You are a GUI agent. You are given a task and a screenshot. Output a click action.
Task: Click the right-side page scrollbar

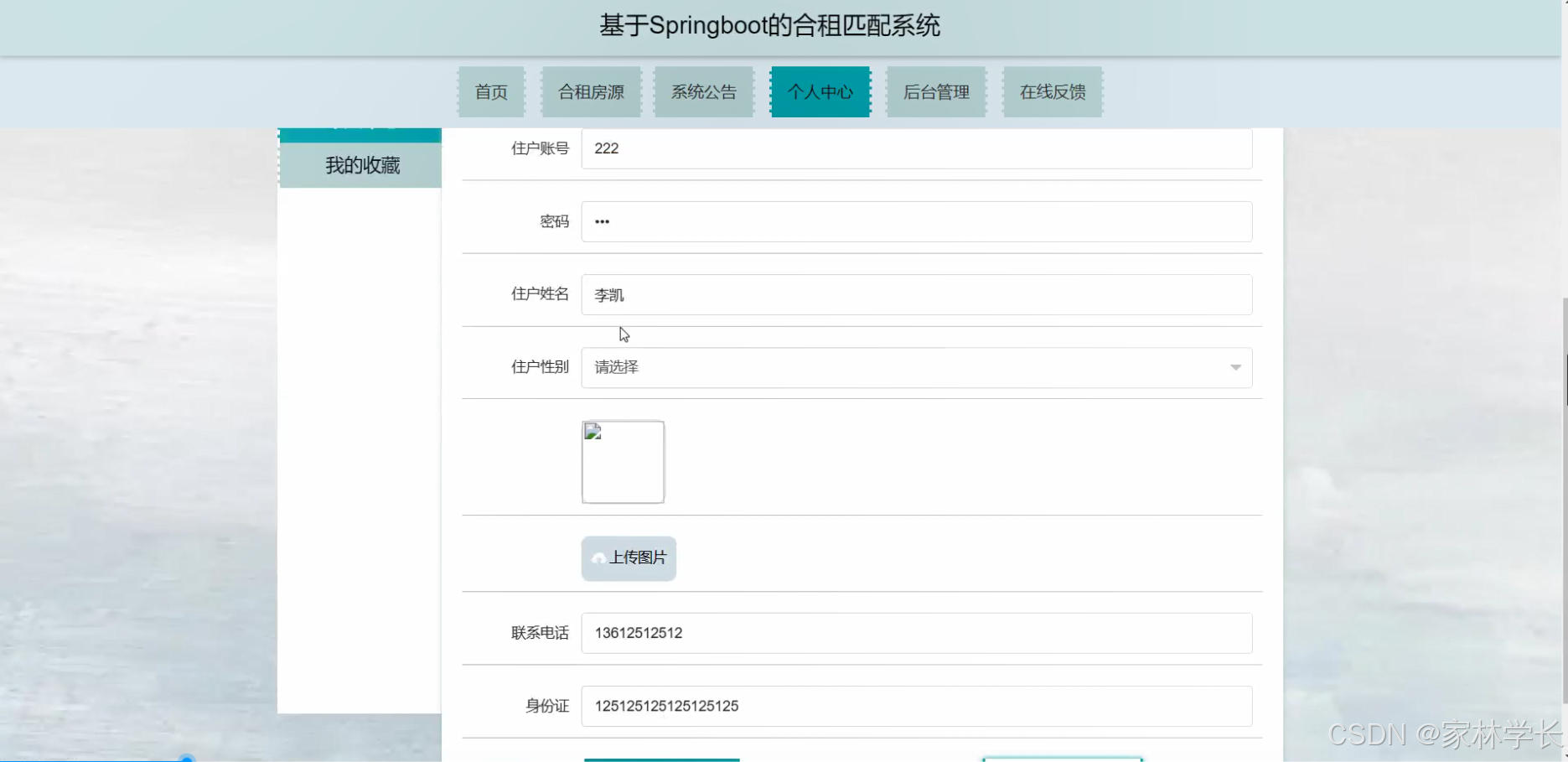pos(1564,381)
